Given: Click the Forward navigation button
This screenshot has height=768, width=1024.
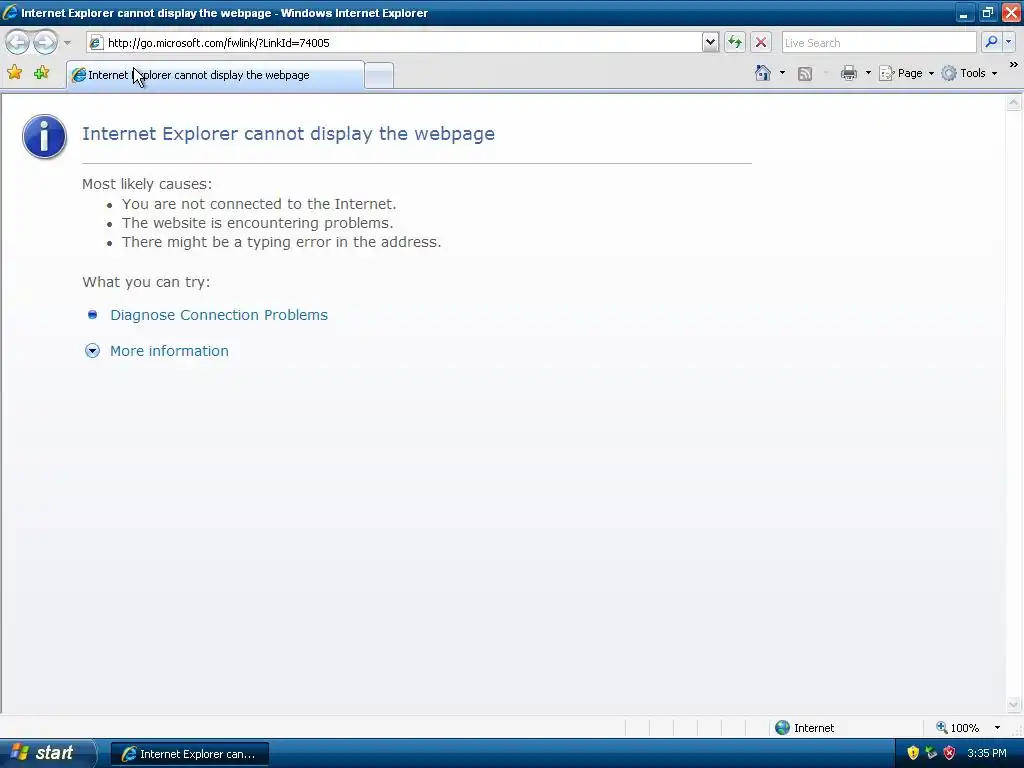Looking at the screenshot, I should 45,43.
